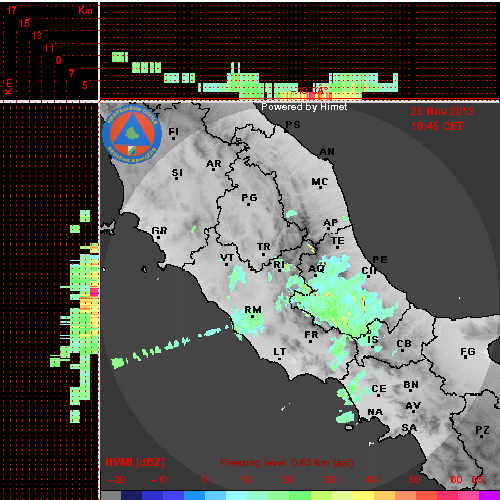Click the HVMI [dBZ] legend title
Screen dimensions: 500x500
[135, 462]
